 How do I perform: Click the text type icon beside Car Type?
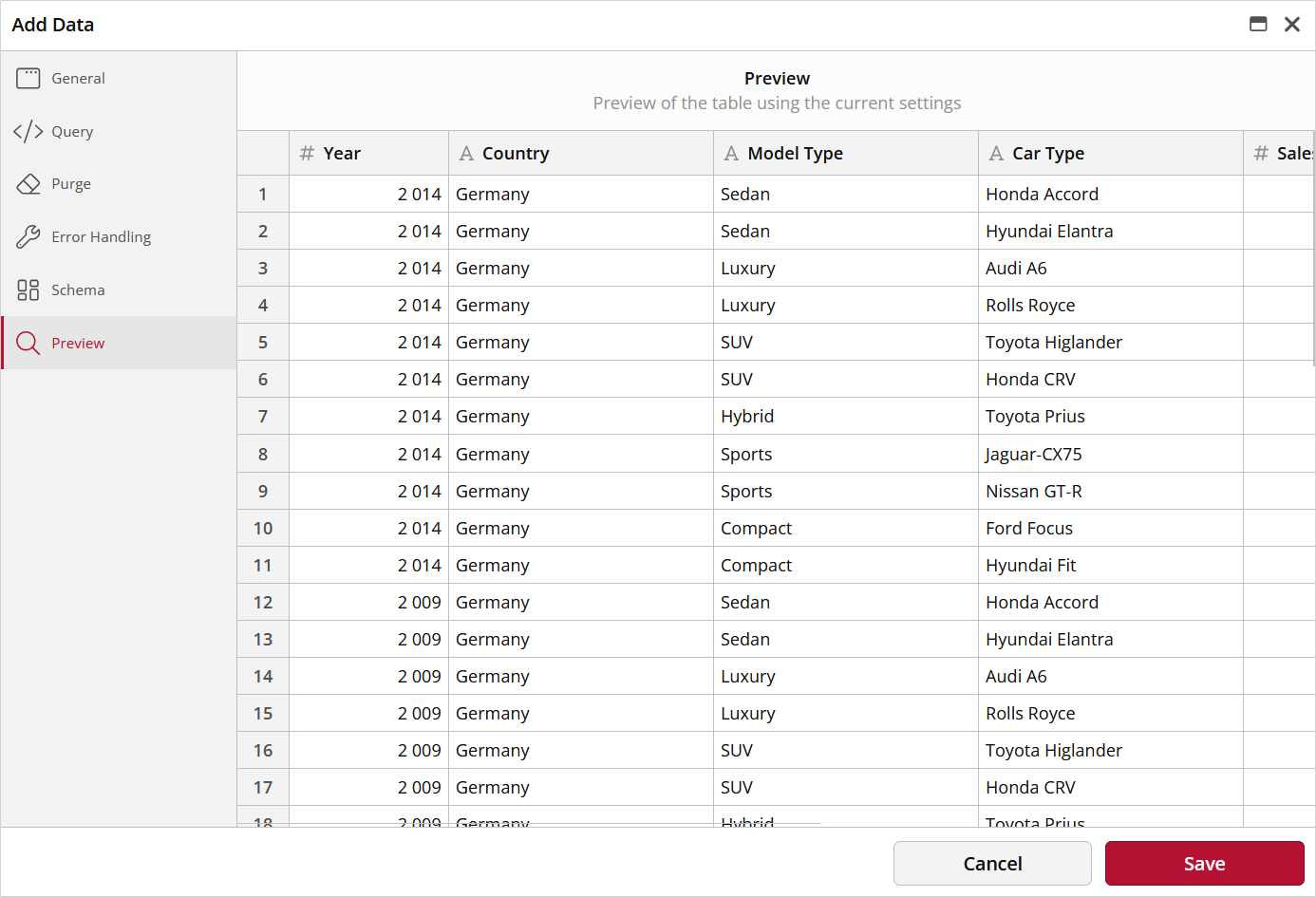(996, 154)
